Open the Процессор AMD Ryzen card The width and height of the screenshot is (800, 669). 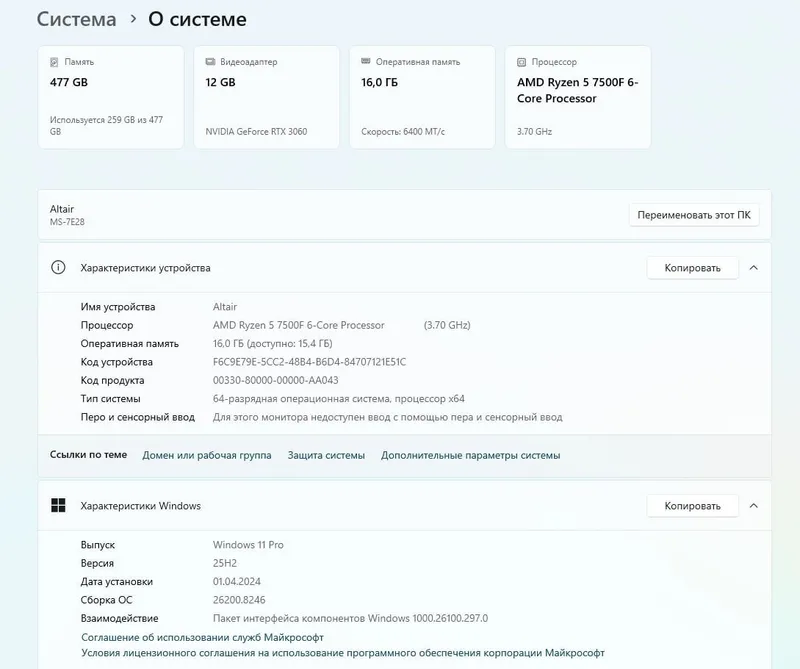tap(578, 97)
